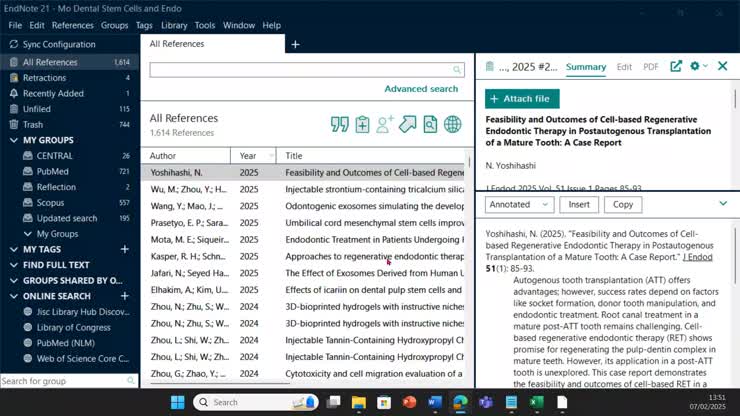Open the Recently Added group
This screenshot has width=740, height=416.
[x=70, y=93]
